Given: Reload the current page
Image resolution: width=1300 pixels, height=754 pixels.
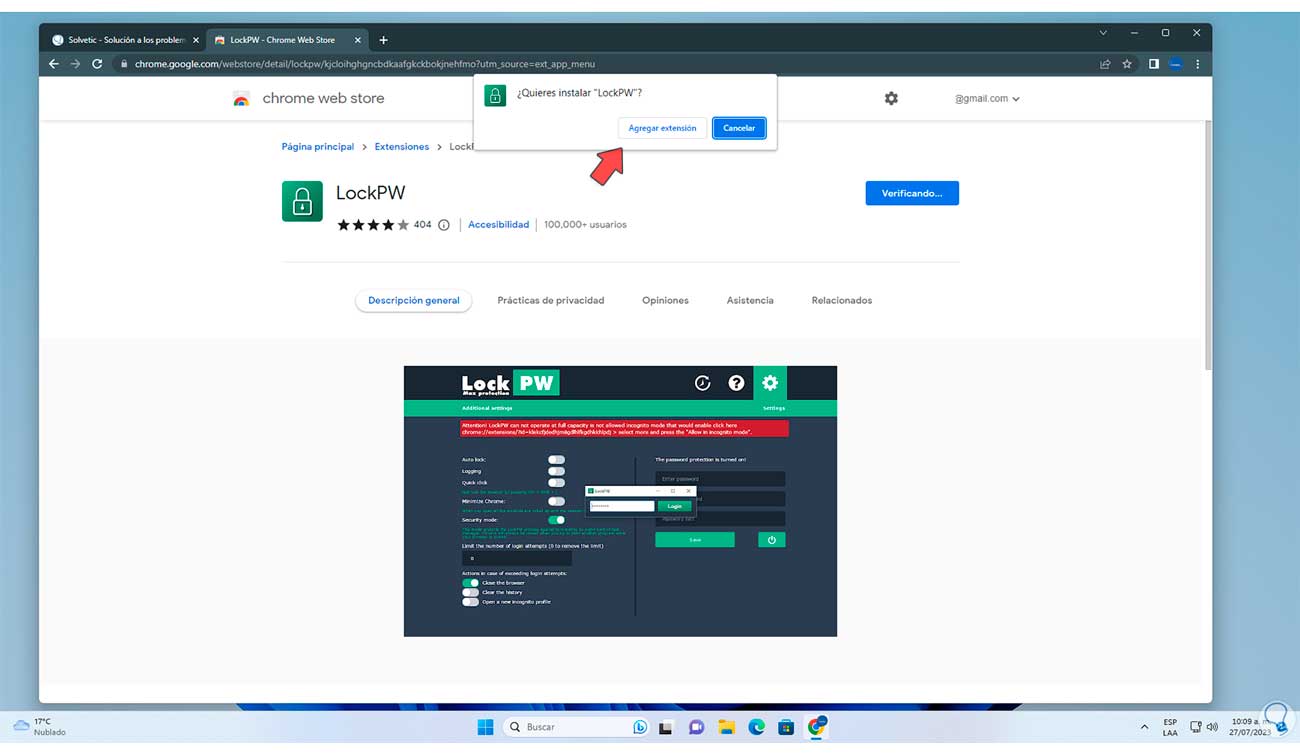Looking at the screenshot, I should point(97,64).
